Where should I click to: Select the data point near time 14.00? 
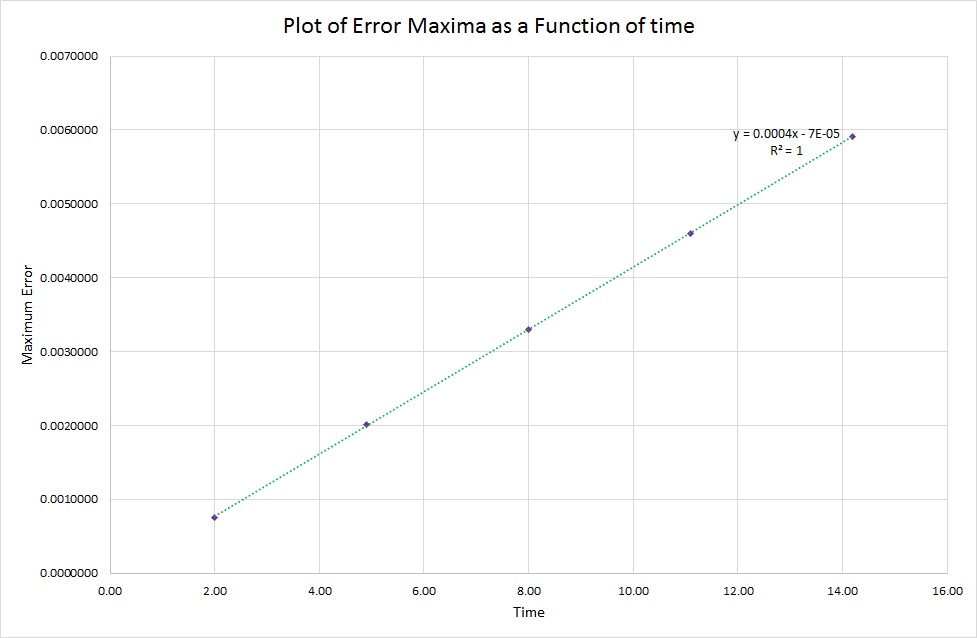tap(852, 136)
